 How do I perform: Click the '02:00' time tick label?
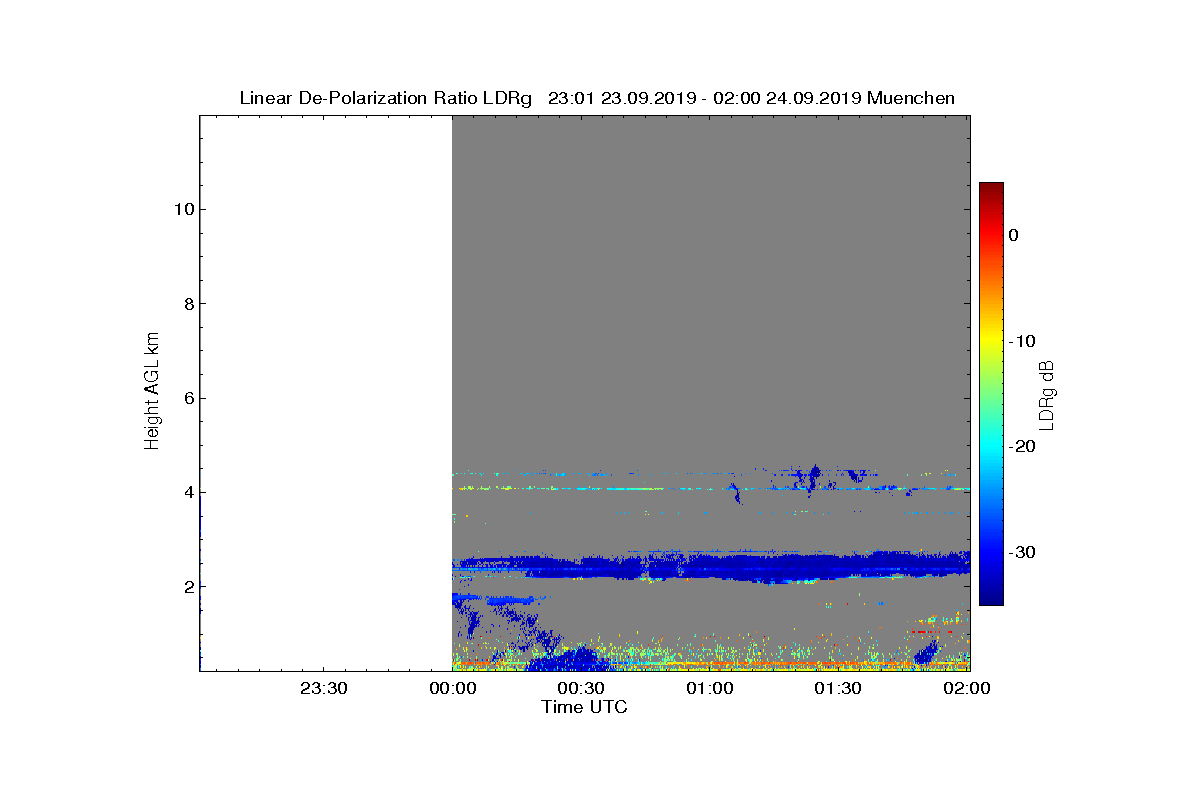[966, 689]
